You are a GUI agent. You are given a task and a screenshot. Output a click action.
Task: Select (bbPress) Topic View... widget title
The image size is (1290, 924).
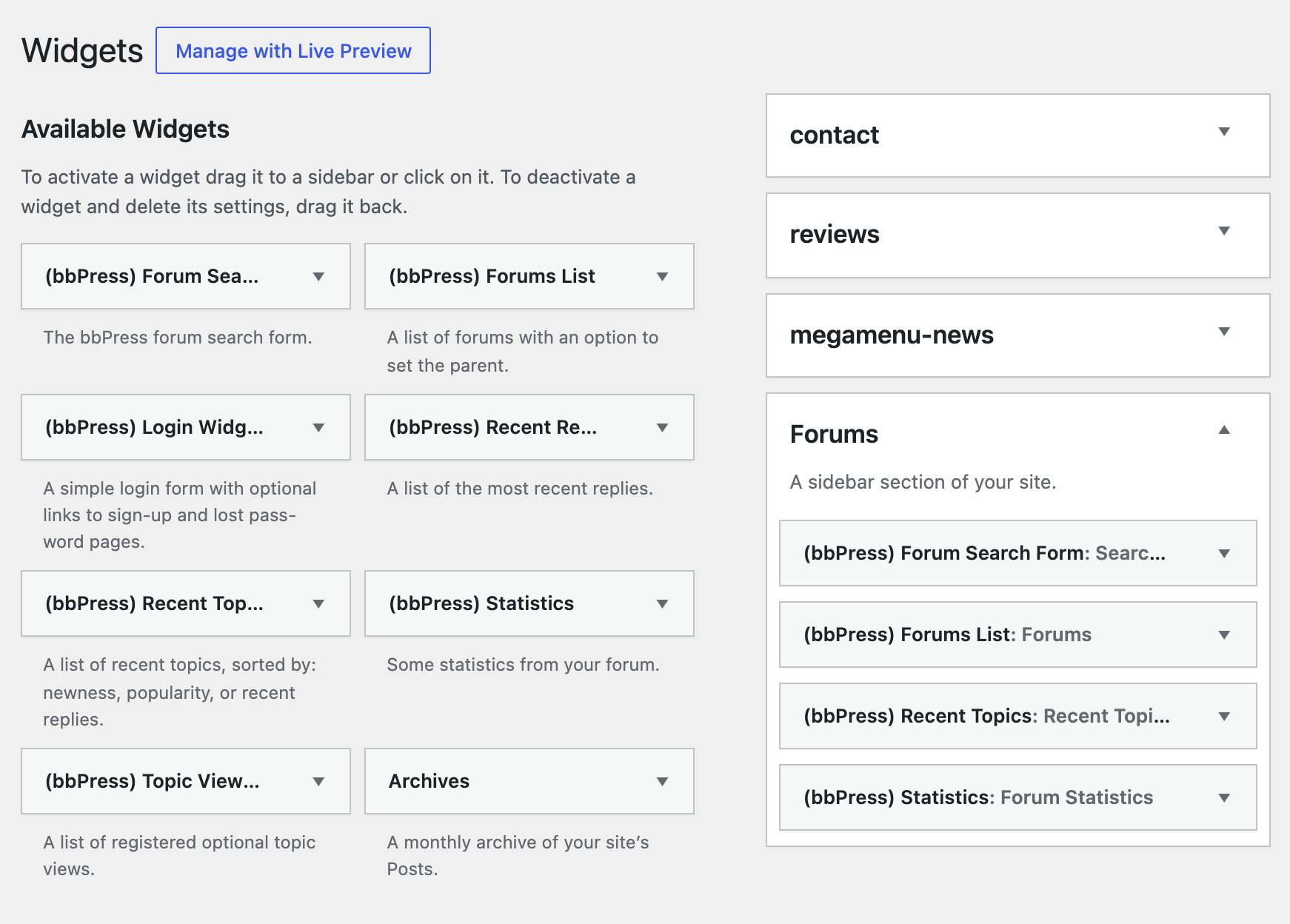point(152,781)
